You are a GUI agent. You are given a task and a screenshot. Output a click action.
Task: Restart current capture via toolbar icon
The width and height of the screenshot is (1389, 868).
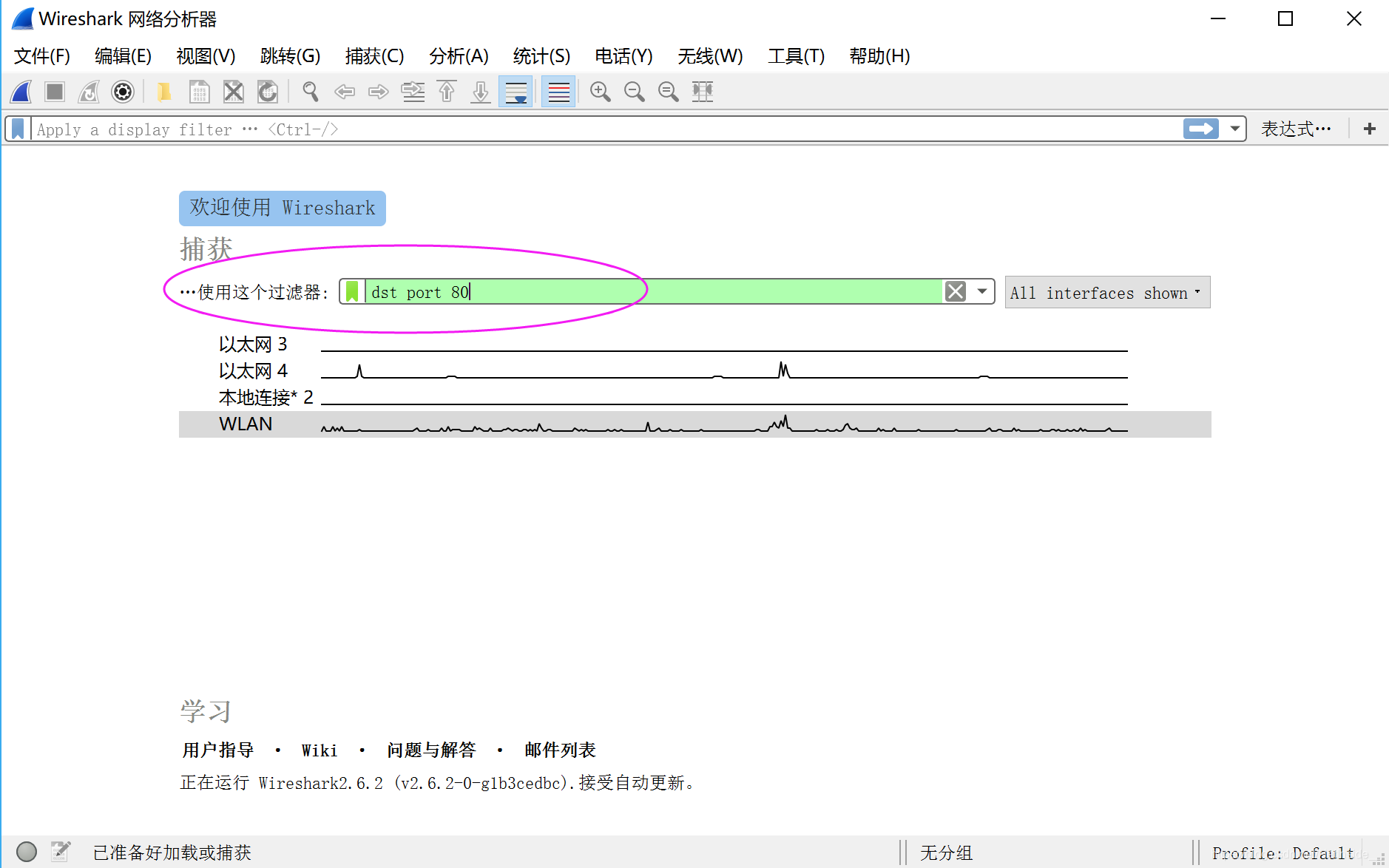click(x=89, y=92)
